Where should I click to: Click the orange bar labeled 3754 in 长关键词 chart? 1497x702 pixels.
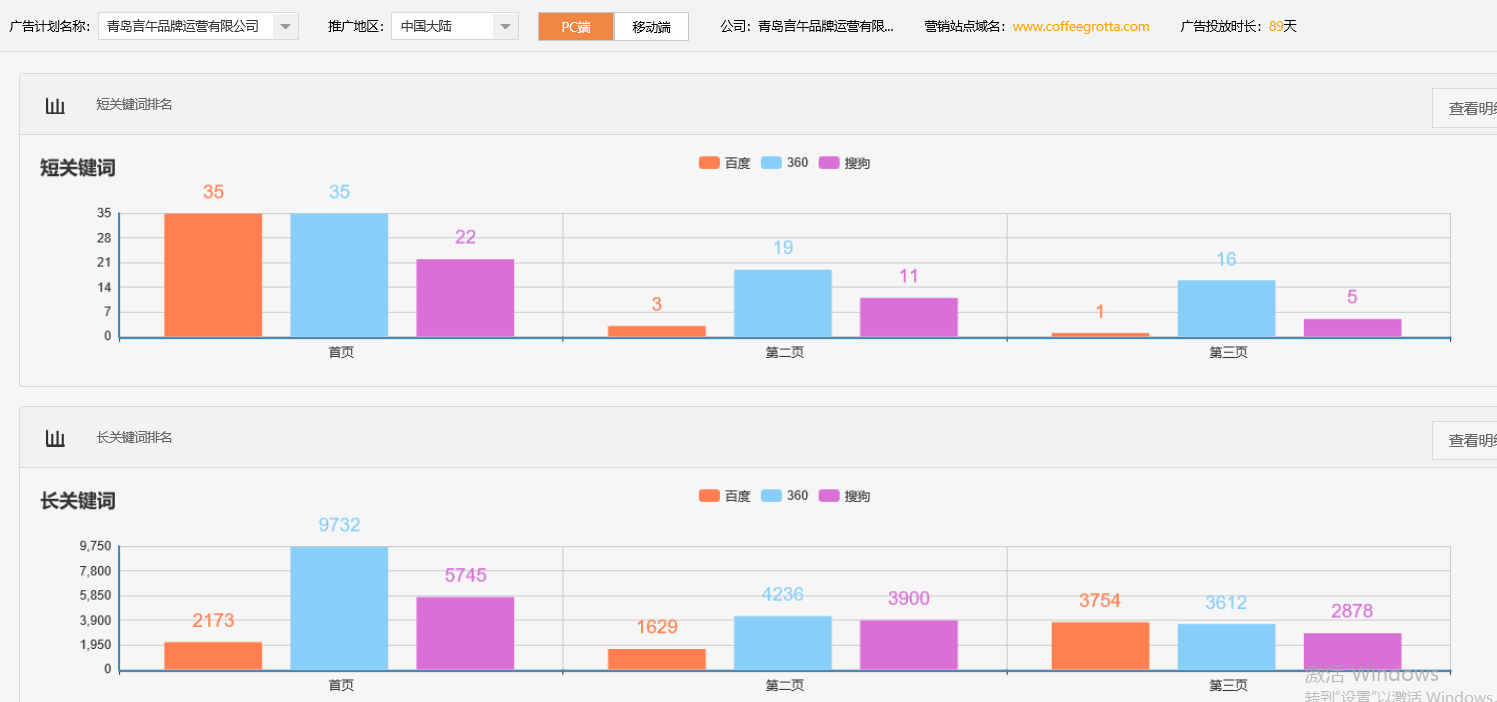click(1100, 646)
